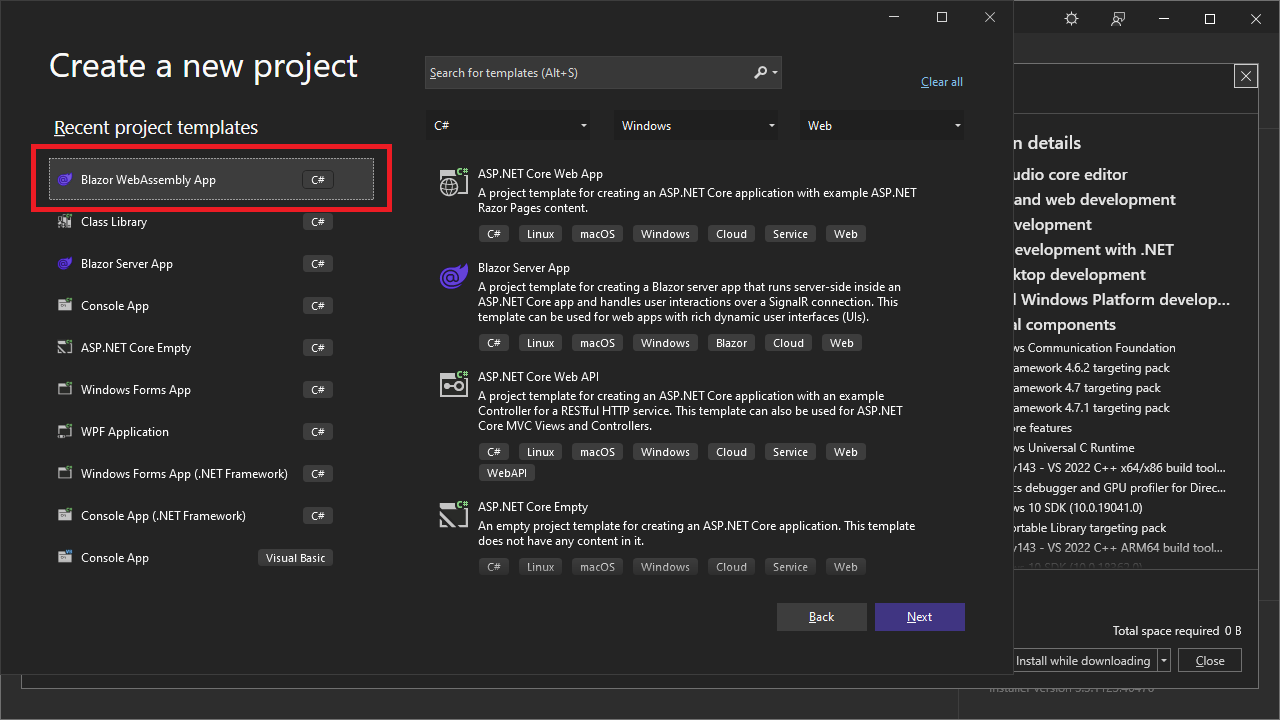Click 'Communication Foundation' installer entry
The height and width of the screenshot is (720, 1280).
[x=1102, y=348]
